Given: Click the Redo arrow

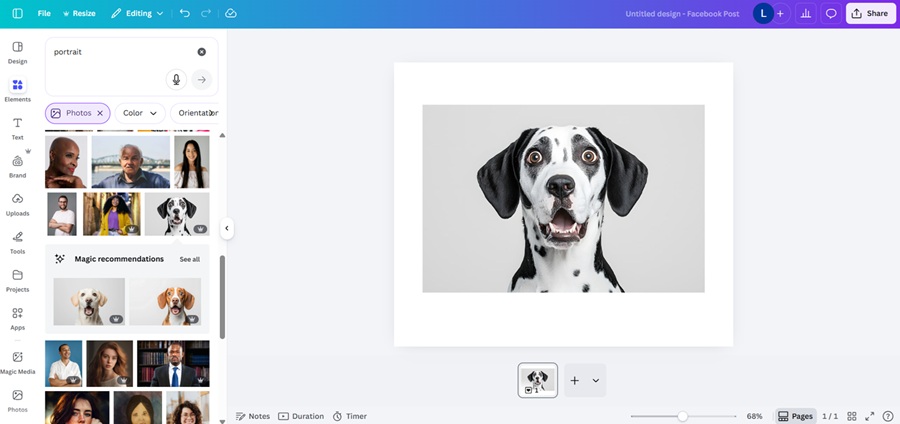Looking at the screenshot, I should coord(206,13).
